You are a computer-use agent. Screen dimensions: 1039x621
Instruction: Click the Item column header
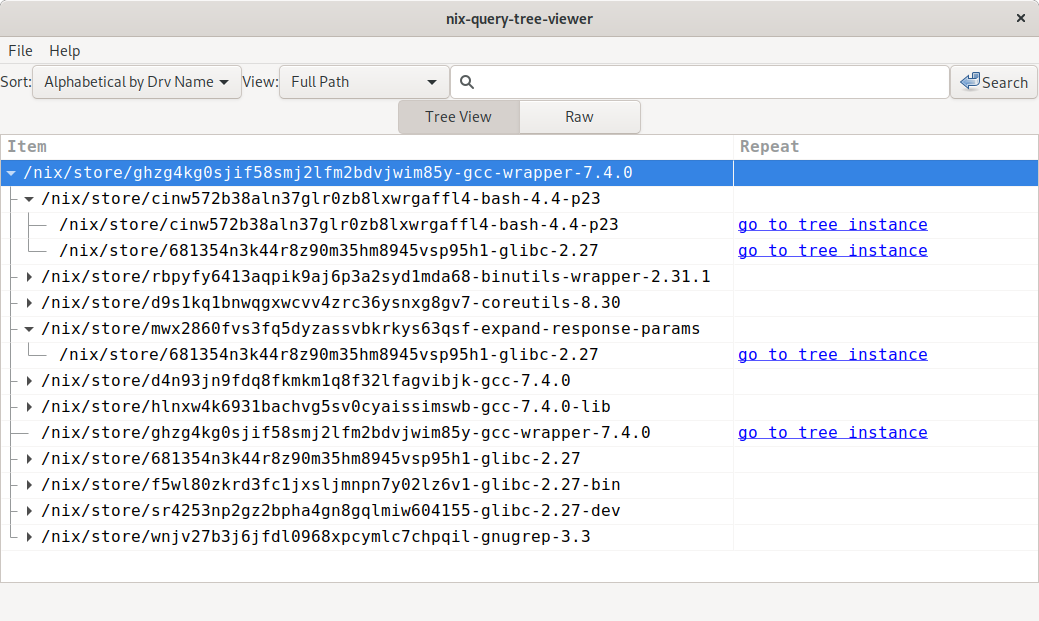click(366, 146)
